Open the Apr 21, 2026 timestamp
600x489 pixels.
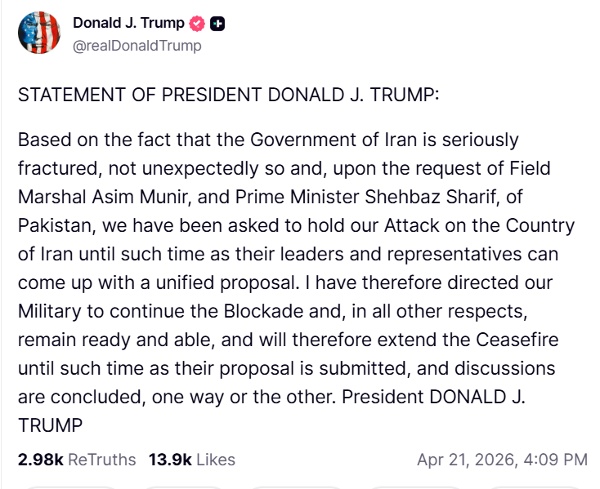coord(502,460)
